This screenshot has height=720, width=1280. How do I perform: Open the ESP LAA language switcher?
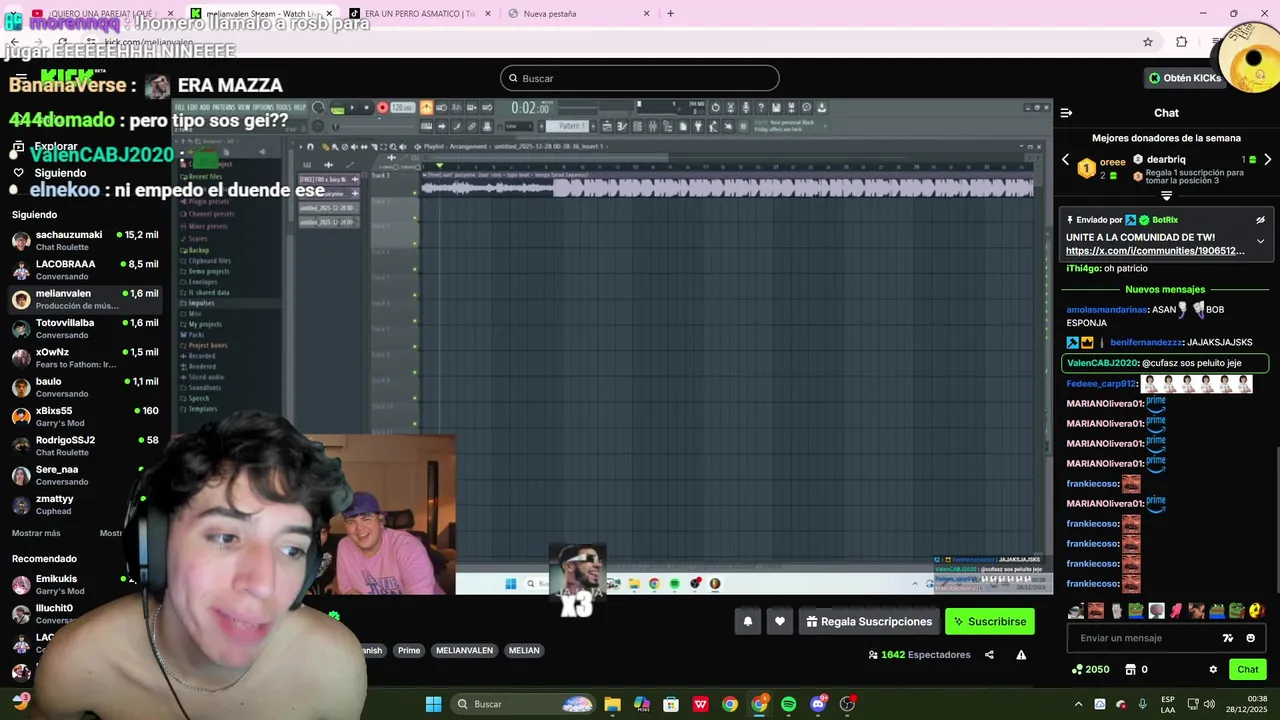[x=1168, y=704]
